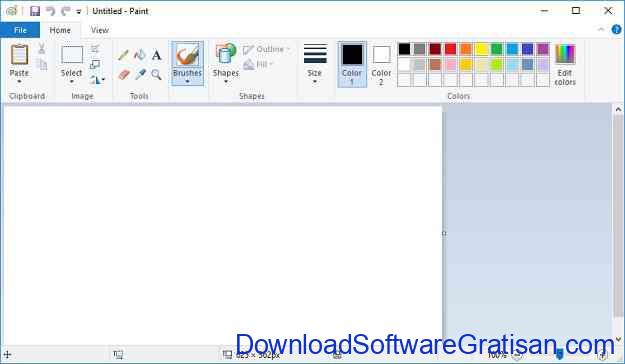Pick the red color swatch

pyautogui.click(x=450, y=49)
